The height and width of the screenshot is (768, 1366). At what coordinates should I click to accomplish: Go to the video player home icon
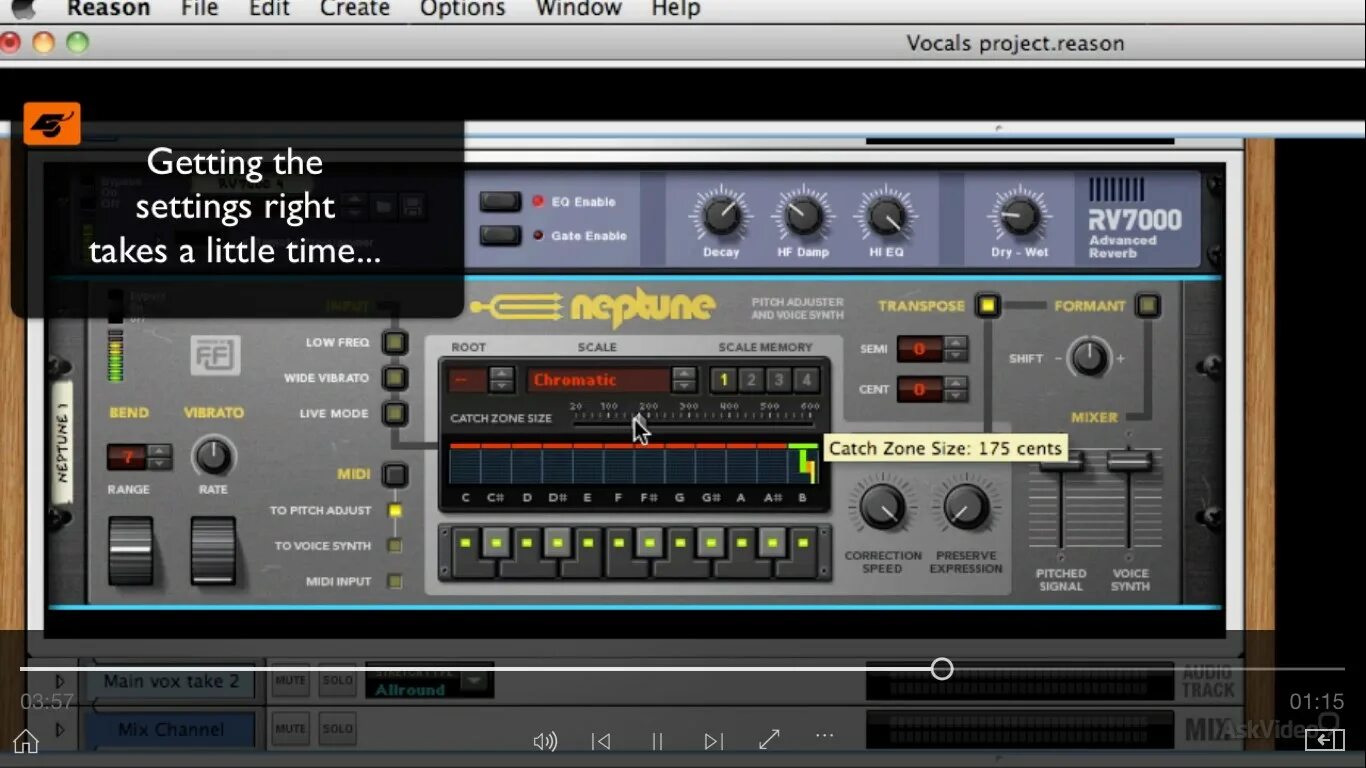pyautogui.click(x=25, y=741)
